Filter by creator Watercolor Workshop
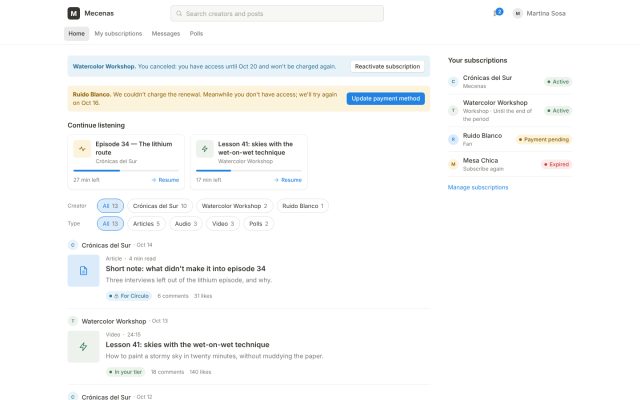This screenshot has width=640, height=400. point(234,206)
